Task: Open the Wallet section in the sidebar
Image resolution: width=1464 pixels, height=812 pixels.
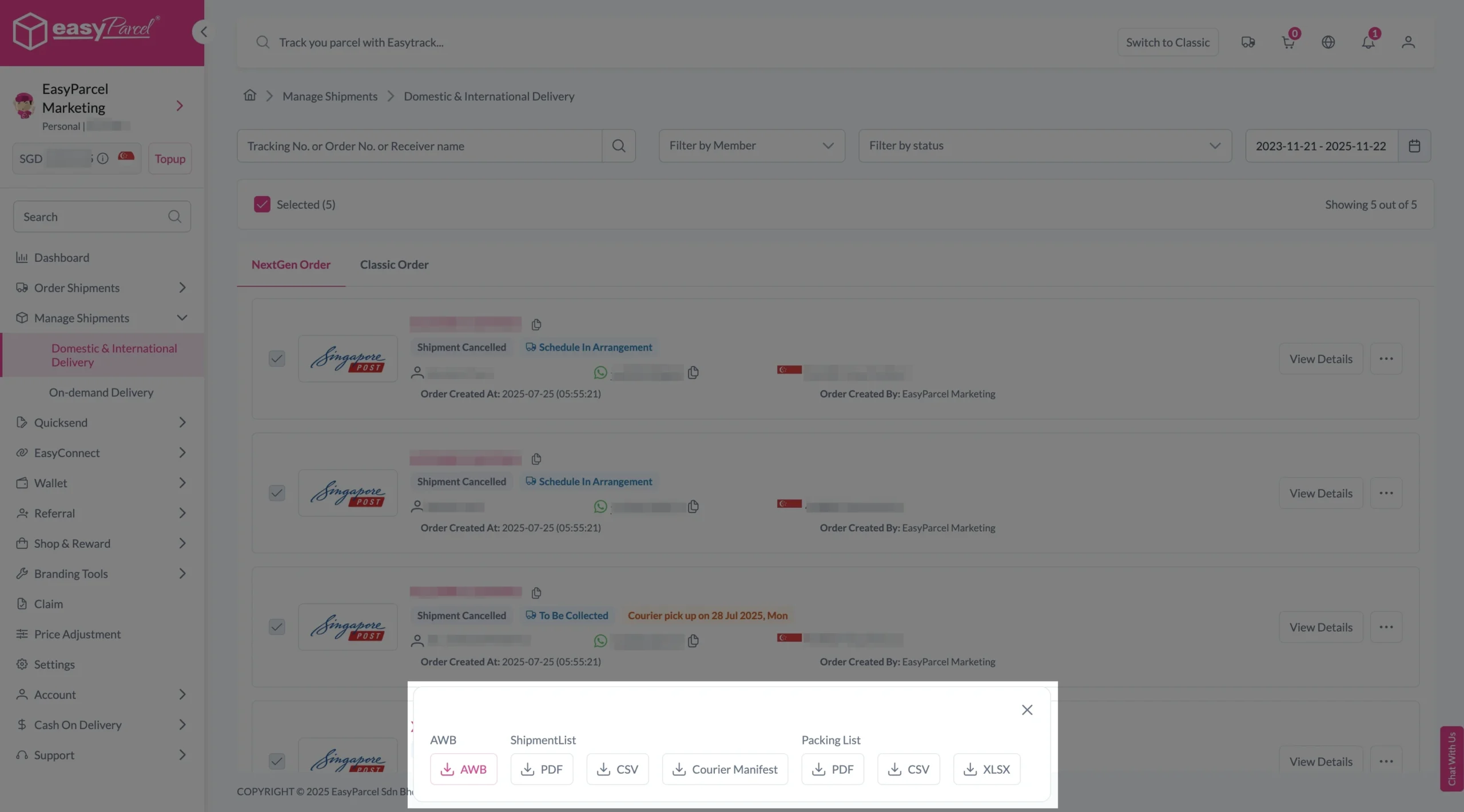Action: [51, 483]
